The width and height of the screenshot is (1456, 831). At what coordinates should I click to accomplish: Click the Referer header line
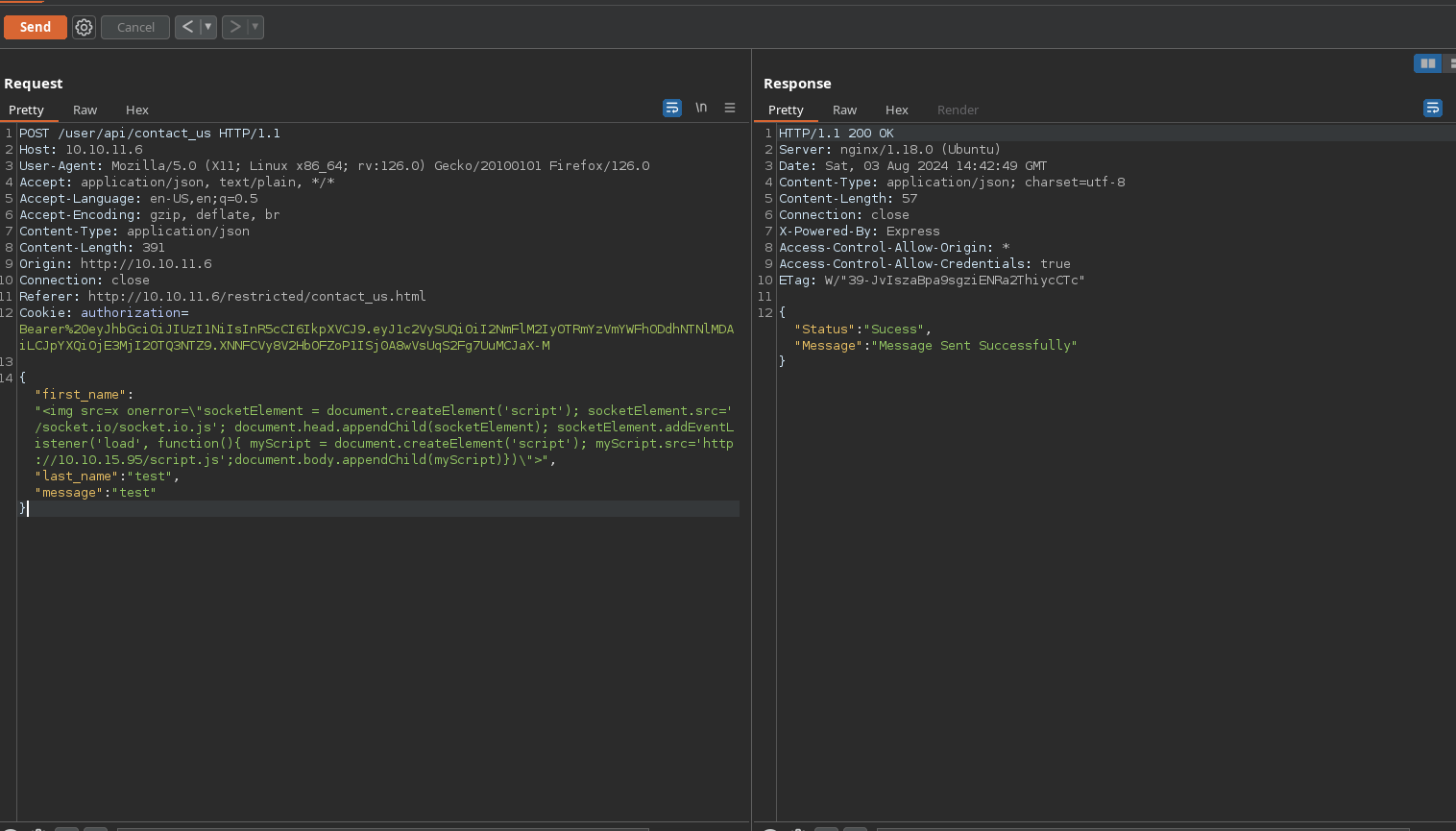point(223,296)
